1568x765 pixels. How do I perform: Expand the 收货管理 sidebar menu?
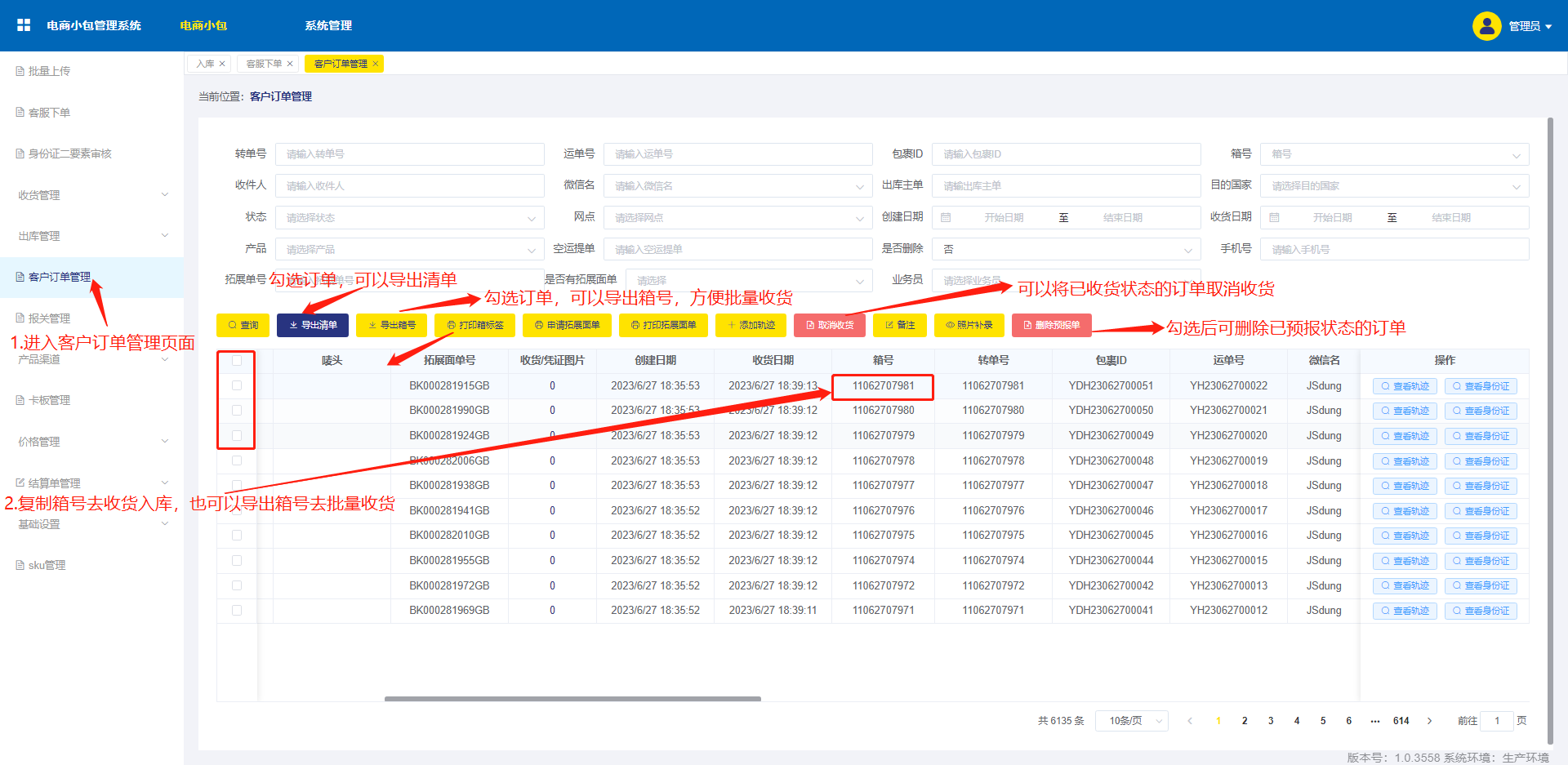(x=91, y=195)
